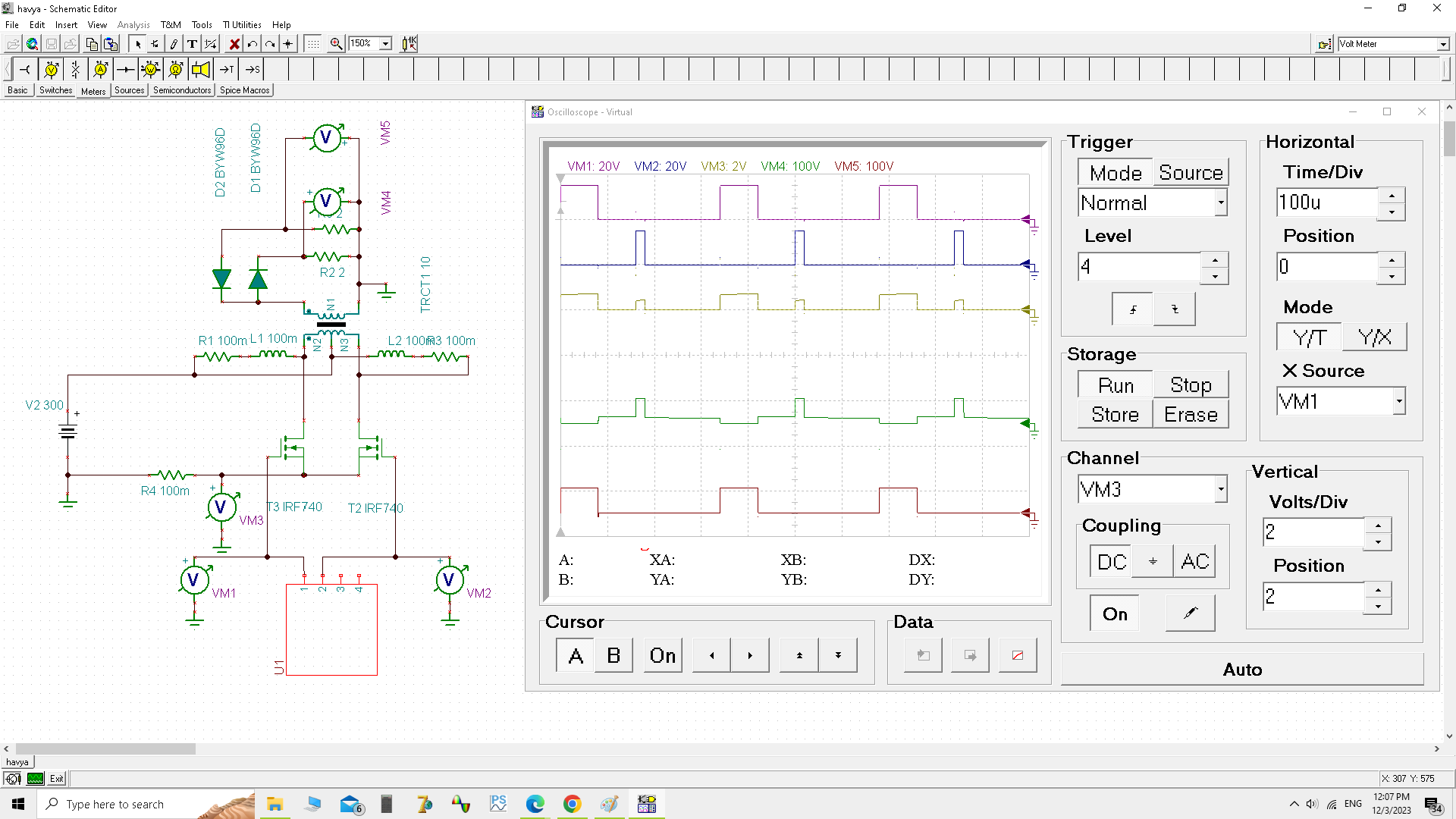Screen dimensions: 1456x819
Task: Click the globe web examples icon
Action: (32, 44)
